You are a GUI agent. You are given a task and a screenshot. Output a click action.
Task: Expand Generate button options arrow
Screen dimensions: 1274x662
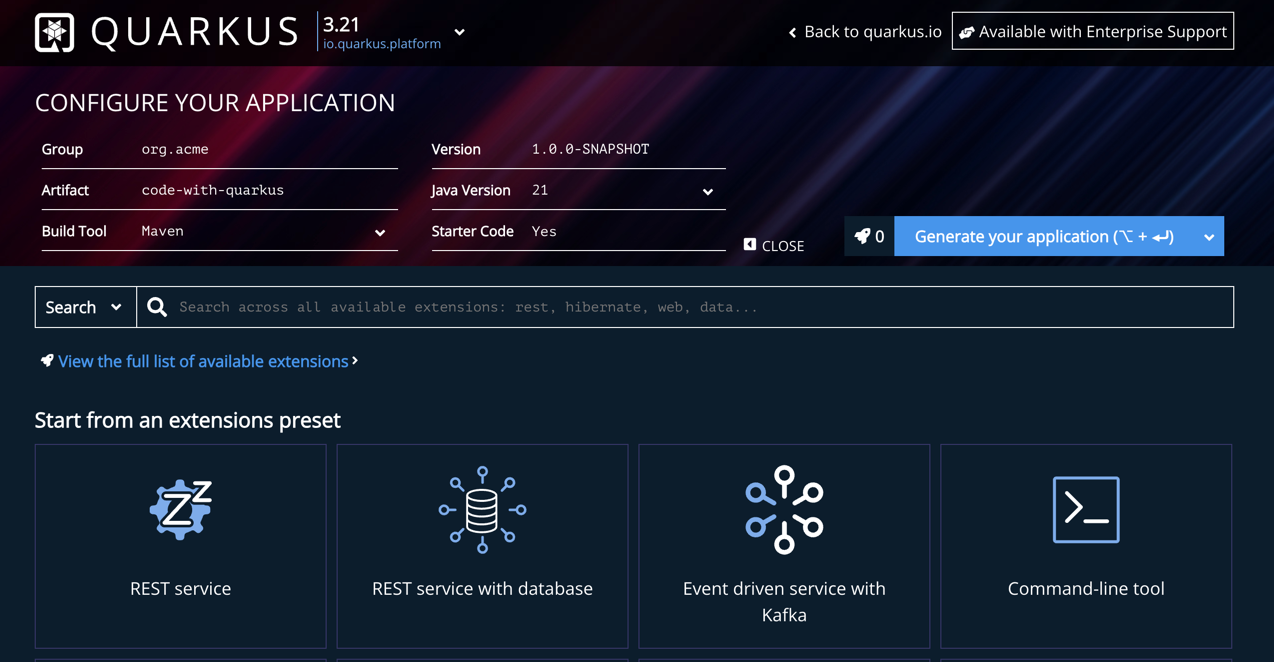[1209, 237]
